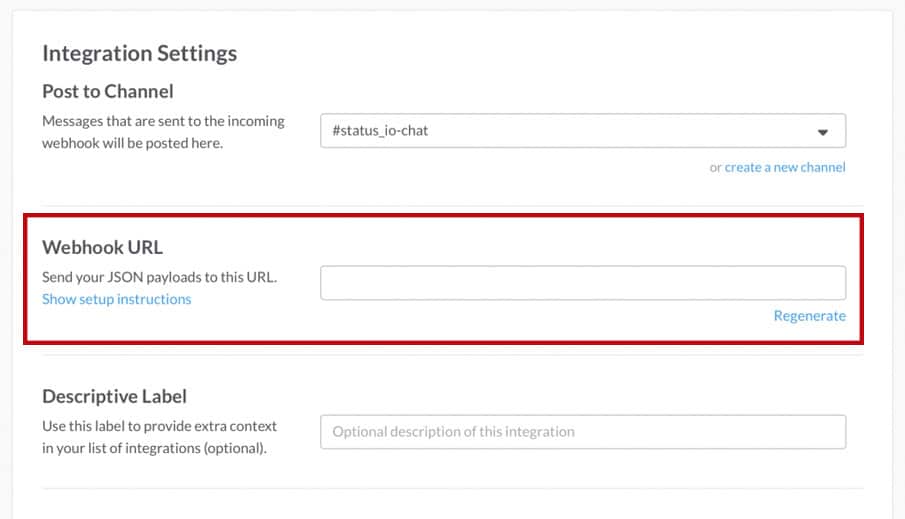This screenshot has height=519, width=905.
Task: Click the dropdown caret arrow in channel selector
Action: (822, 132)
